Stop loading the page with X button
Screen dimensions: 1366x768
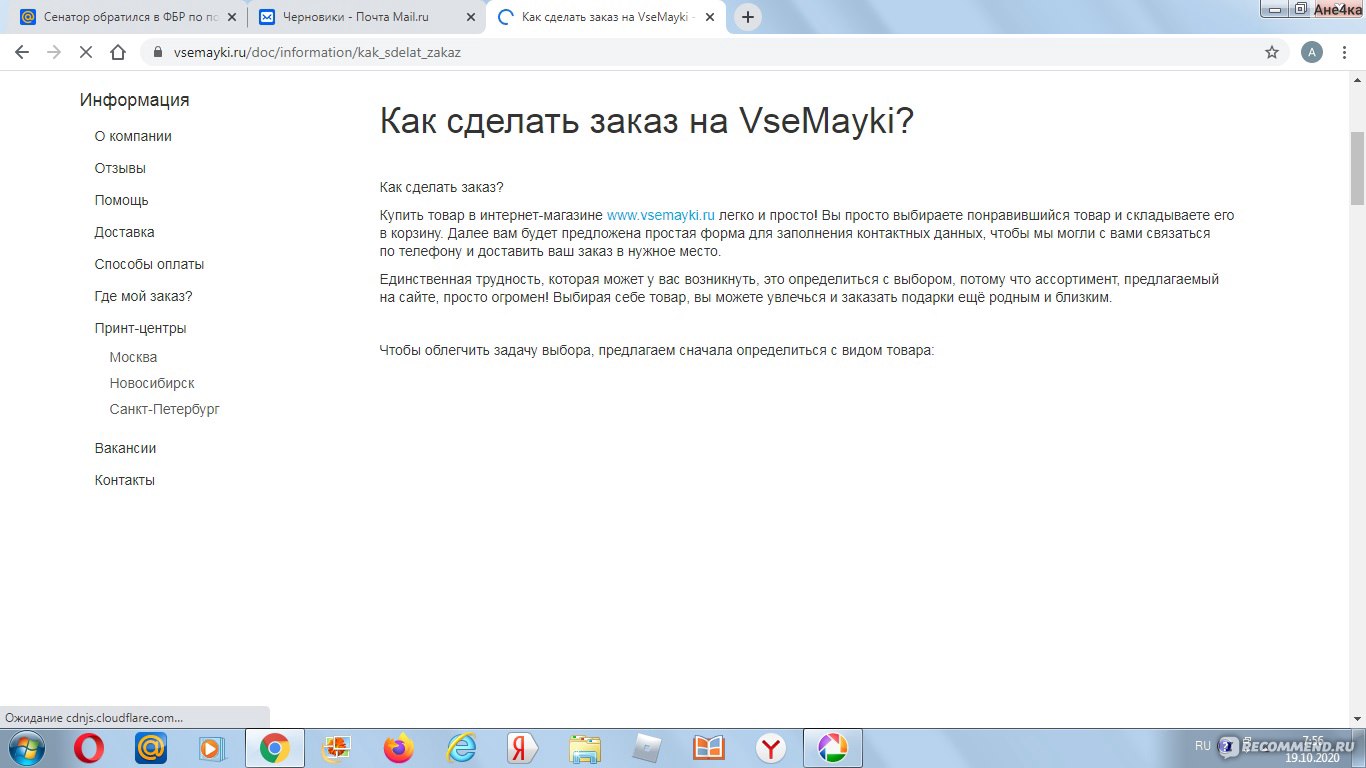coord(86,52)
